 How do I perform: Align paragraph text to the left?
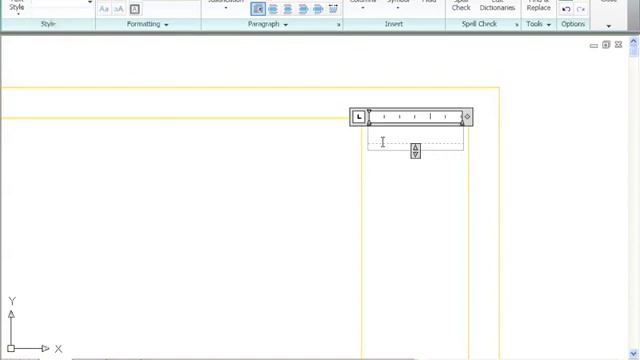(x=273, y=9)
